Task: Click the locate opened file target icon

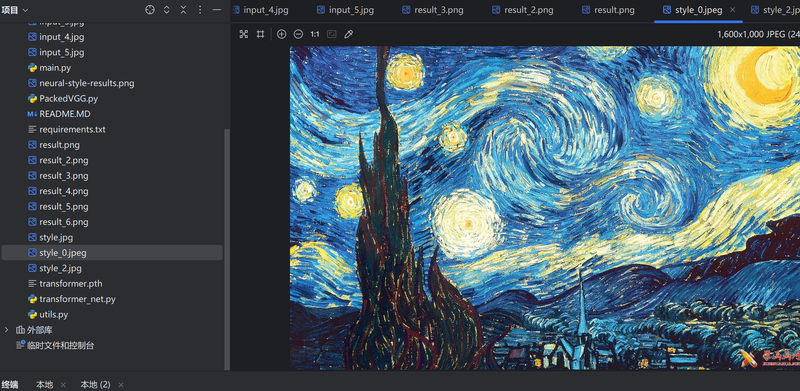Action: 149,10
